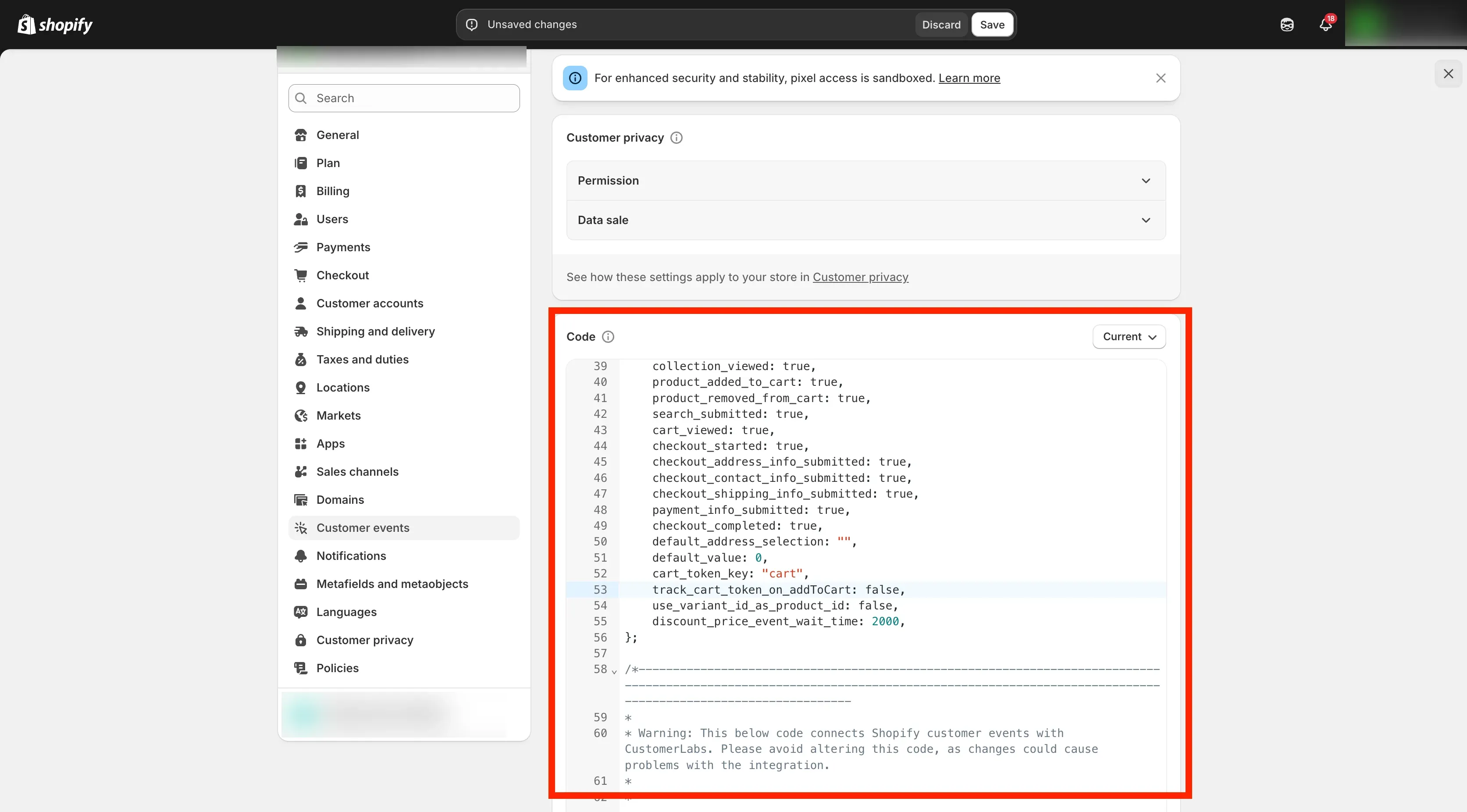Click the Warning comment on line 60
The height and width of the screenshot is (812, 1467).
(861, 749)
